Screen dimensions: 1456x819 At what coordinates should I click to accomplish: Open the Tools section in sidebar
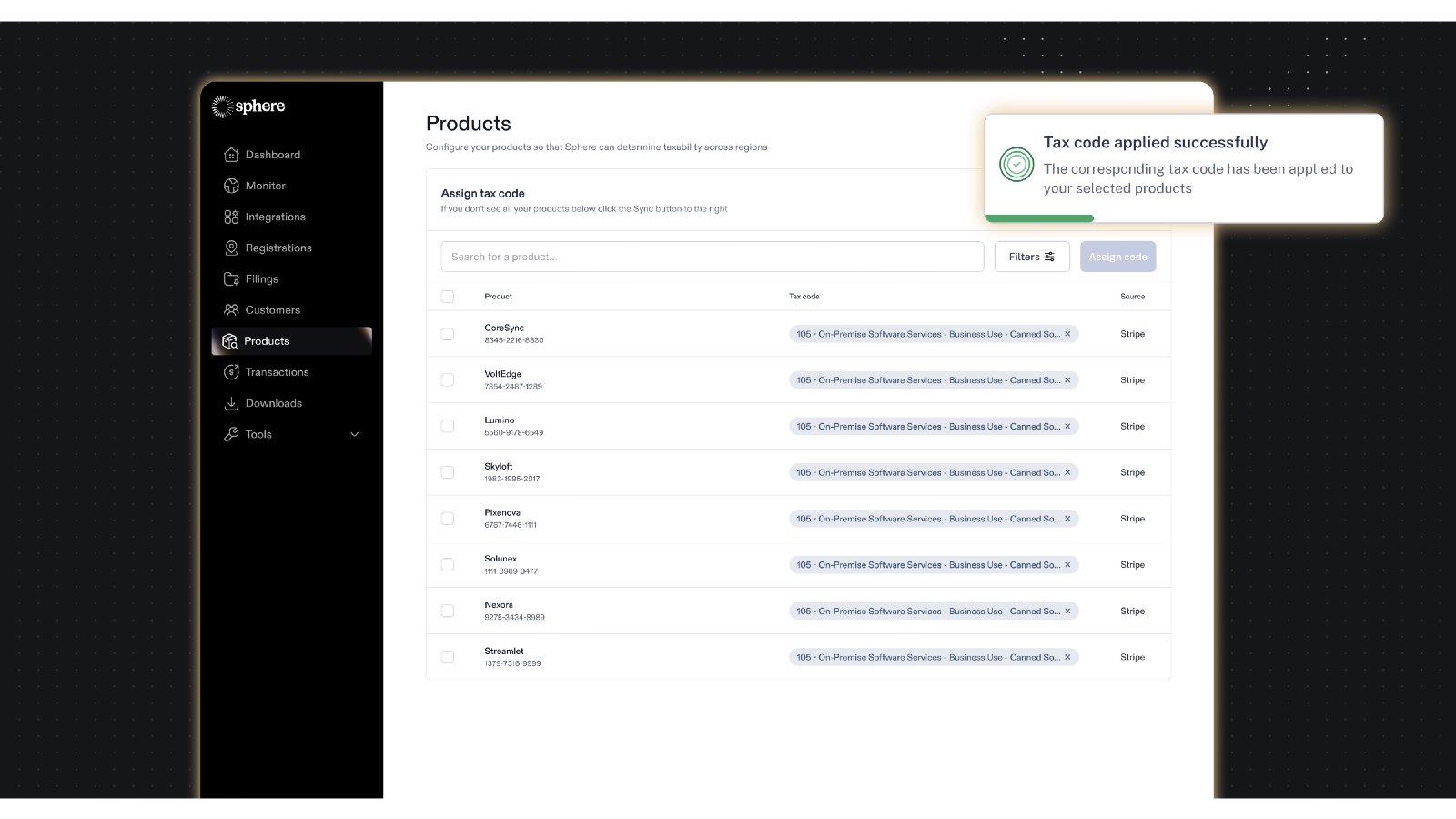pos(258,434)
